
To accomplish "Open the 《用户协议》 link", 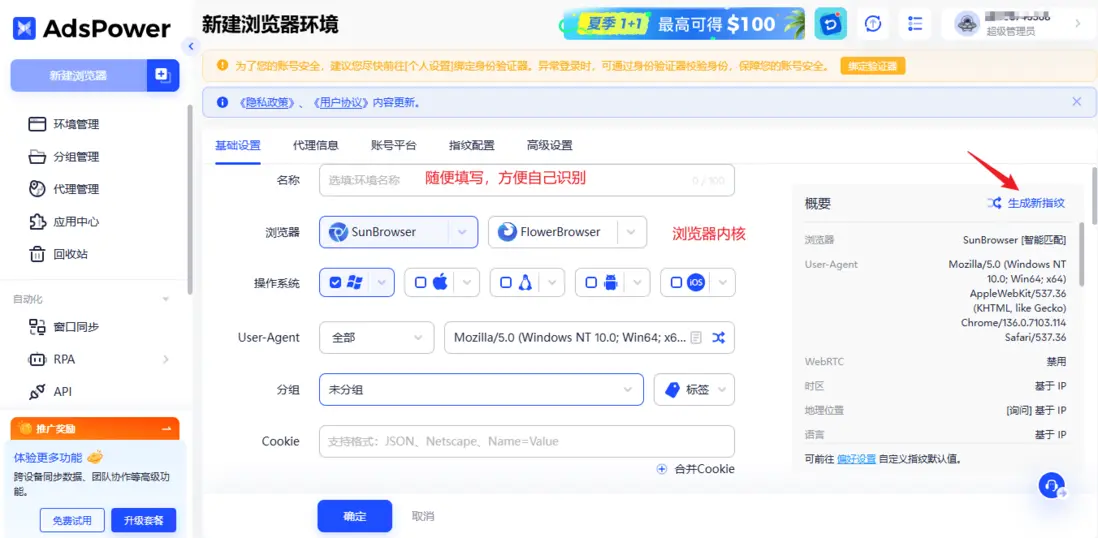I will click(x=342, y=102).
